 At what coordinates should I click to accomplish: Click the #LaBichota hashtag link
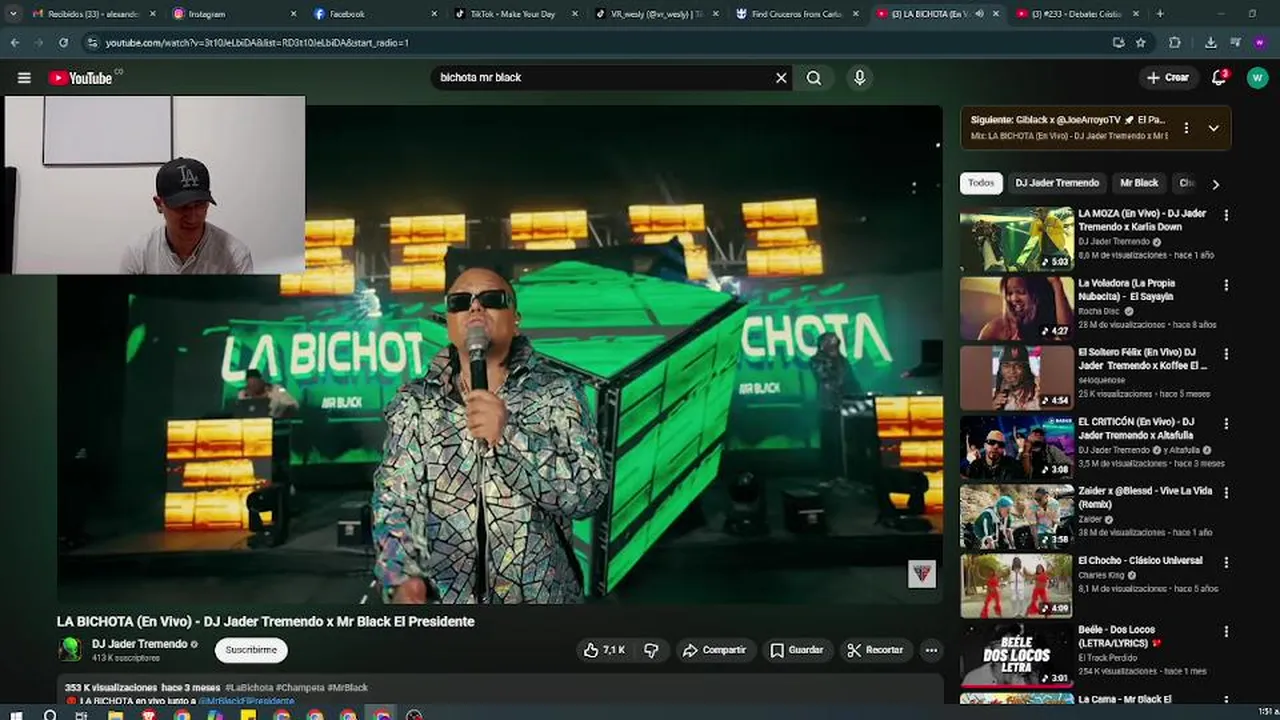[249, 688]
